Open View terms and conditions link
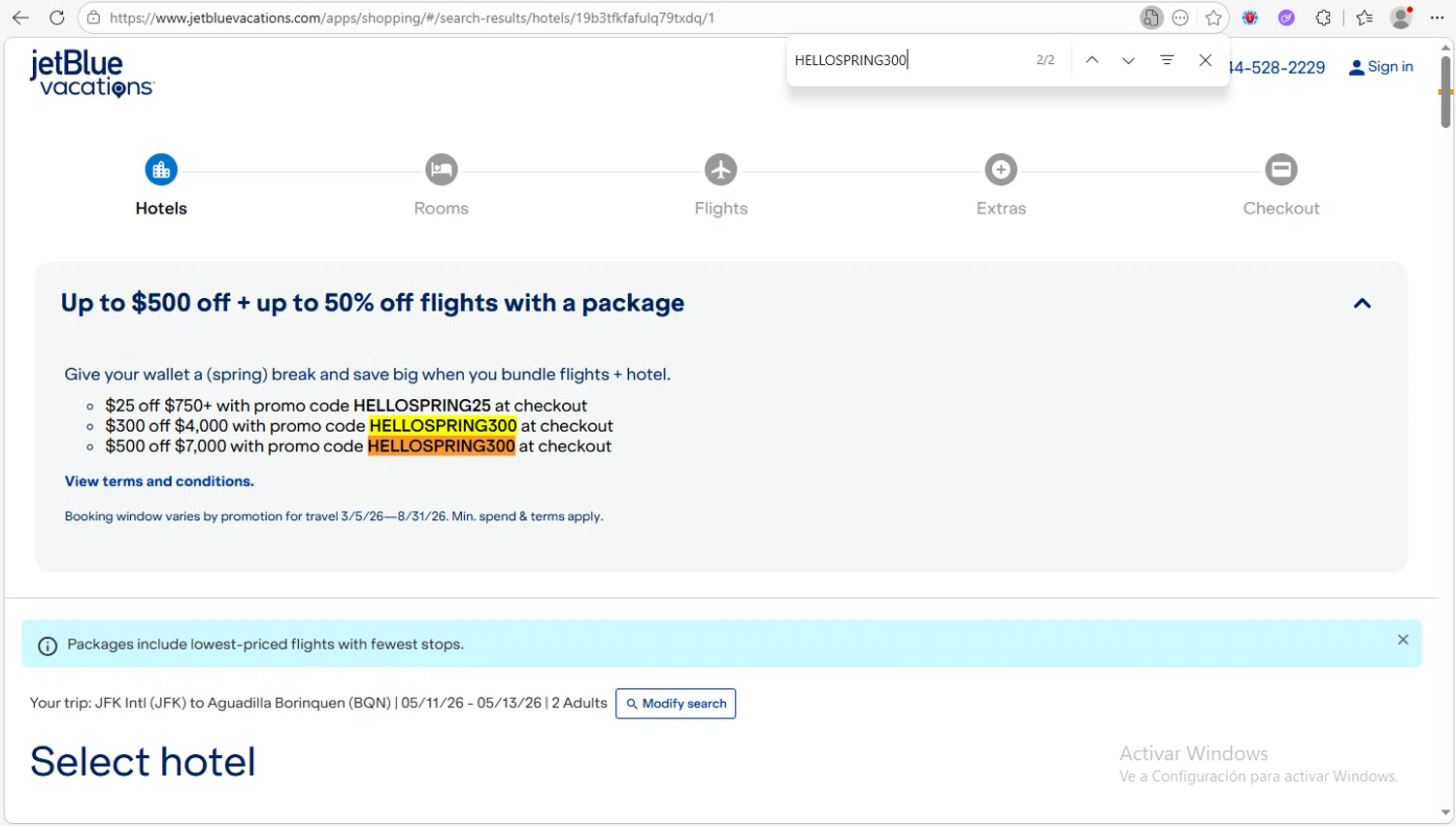The width and height of the screenshot is (1456, 826). [x=159, y=481]
